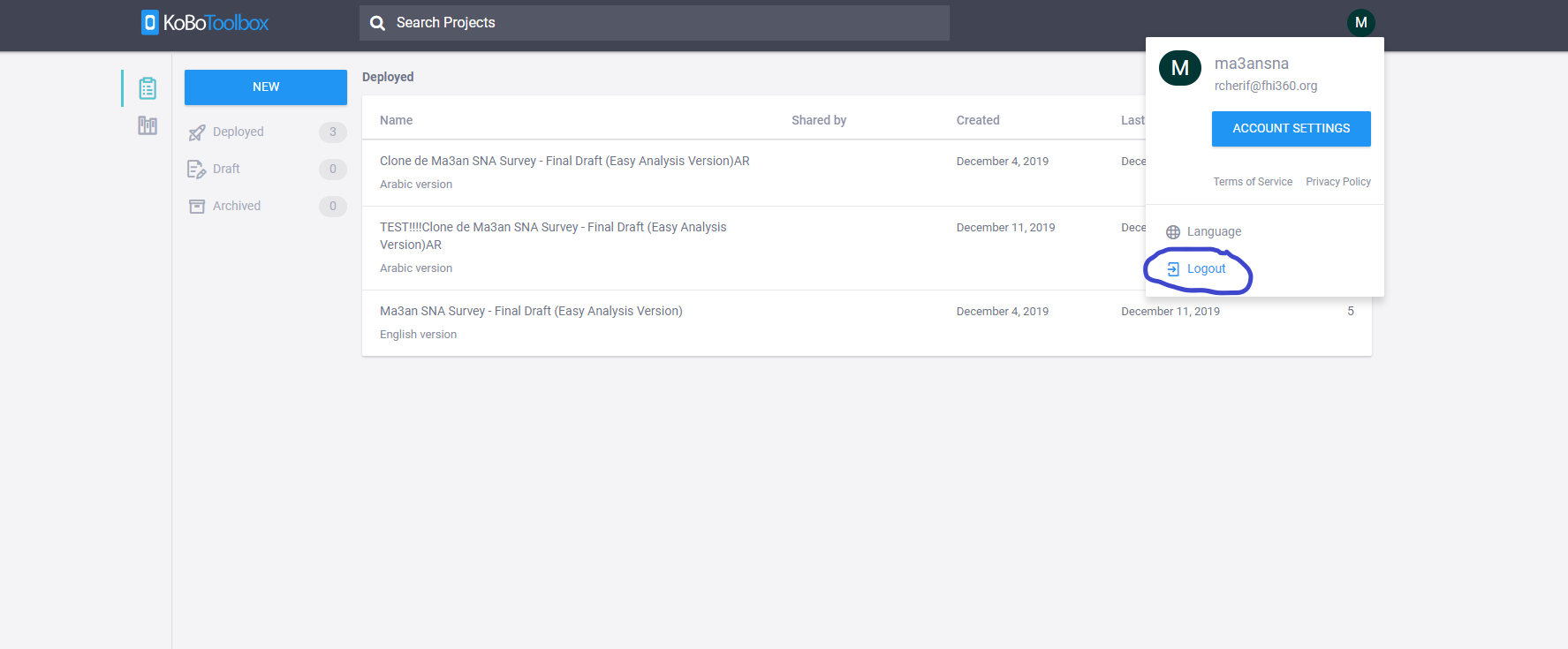Open the Library sidebar icon

pos(148,126)
